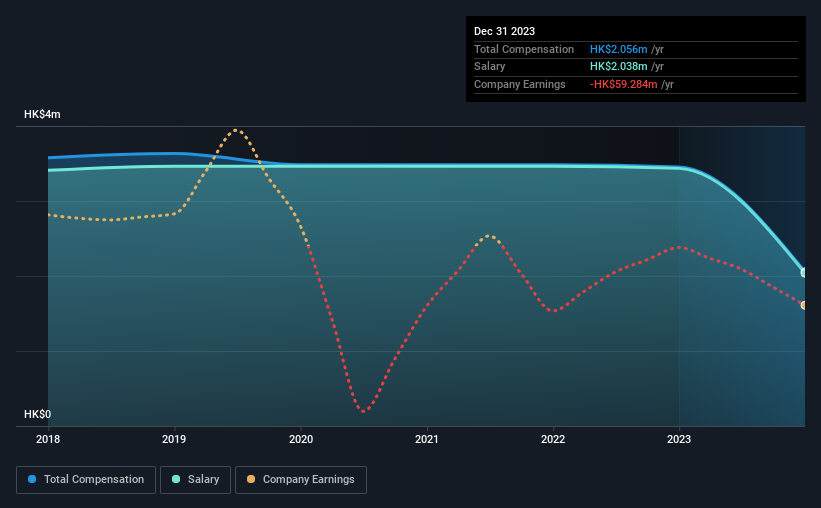Select the salary data point marker at end of 2023
Image resolution: width=821 pixels, height=508 pixels.
coord(804,272)
